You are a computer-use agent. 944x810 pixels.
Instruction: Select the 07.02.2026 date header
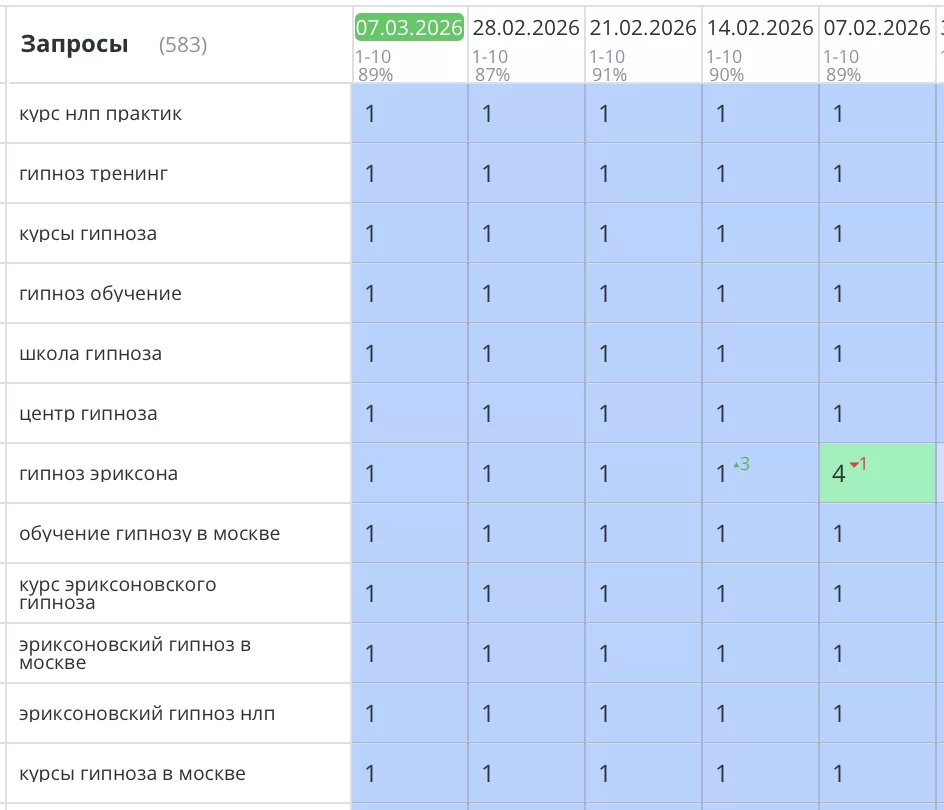point(877,28)
